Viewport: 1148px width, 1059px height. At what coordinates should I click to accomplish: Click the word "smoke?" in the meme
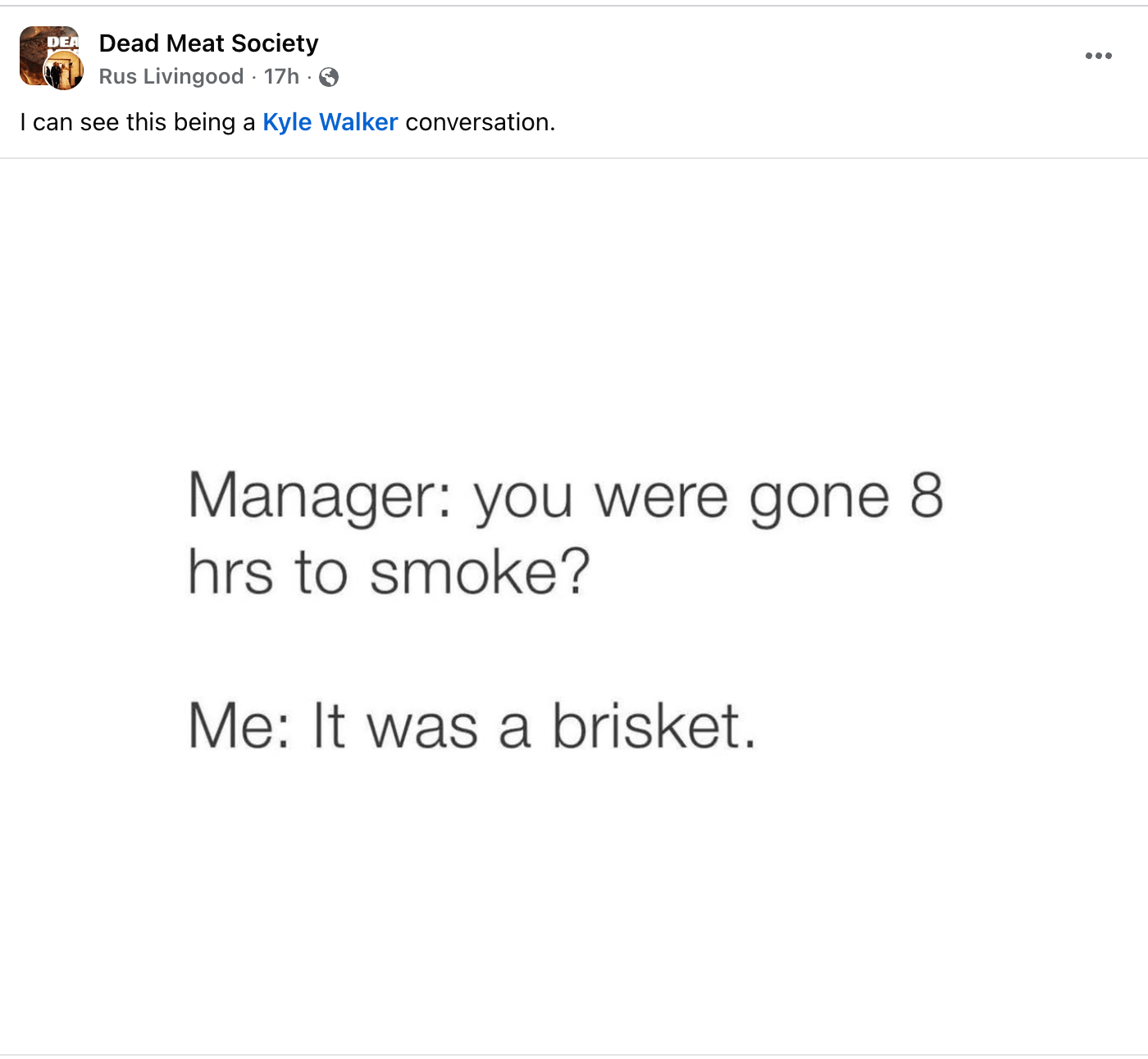[480, 572]
